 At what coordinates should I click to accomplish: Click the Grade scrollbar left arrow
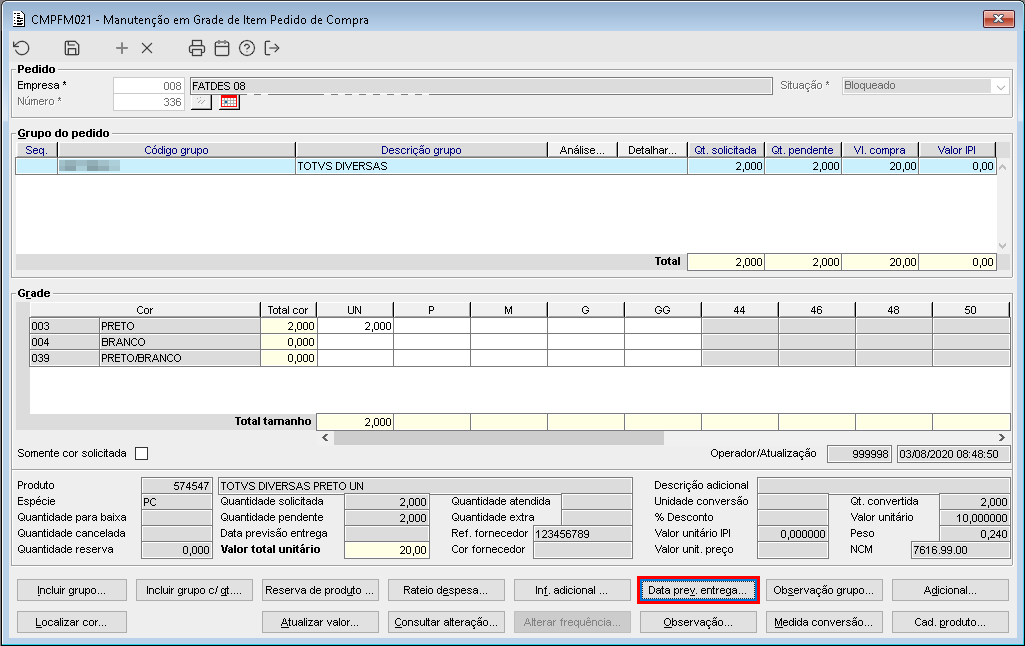[326, 437]
